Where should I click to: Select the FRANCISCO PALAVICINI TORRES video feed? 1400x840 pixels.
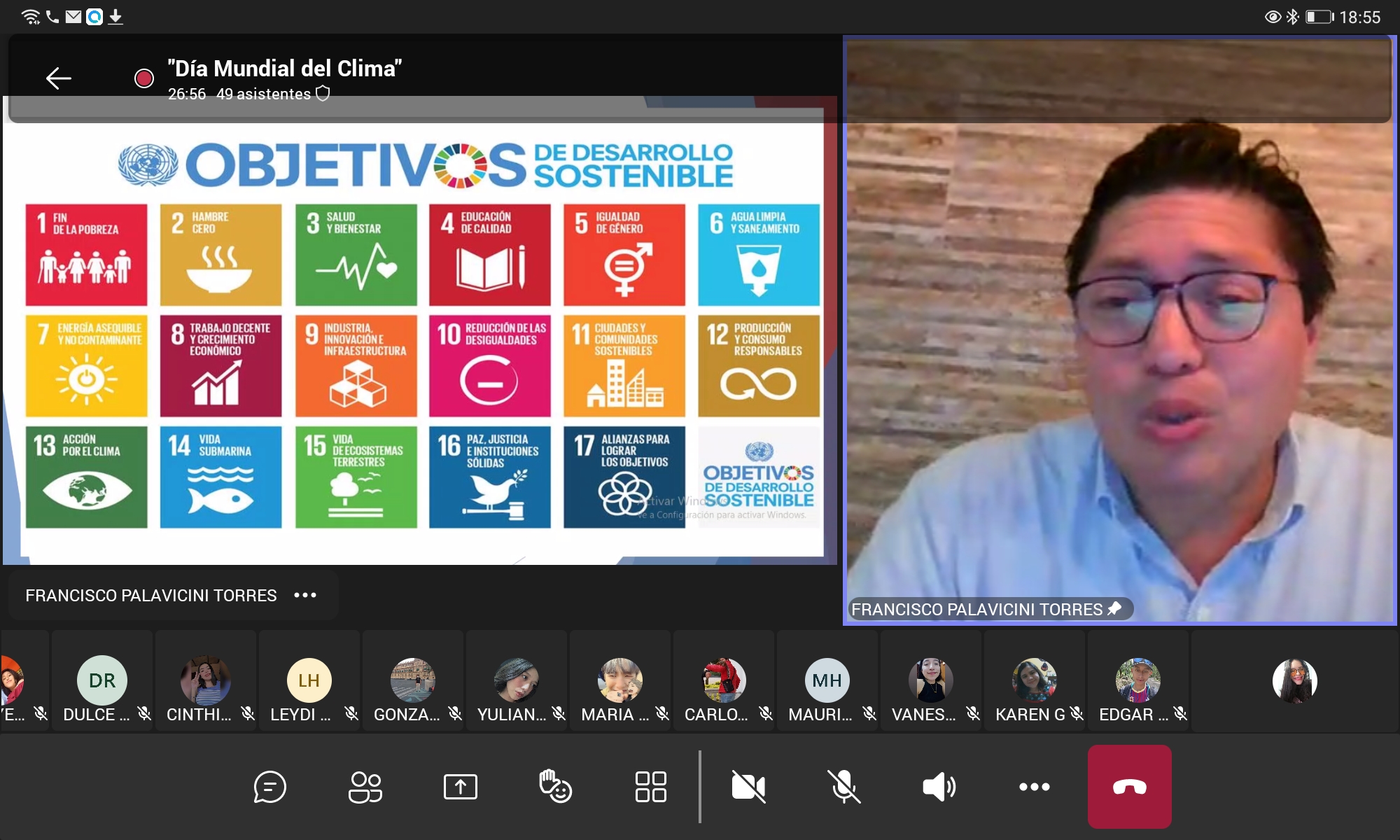click(1120, 329)
